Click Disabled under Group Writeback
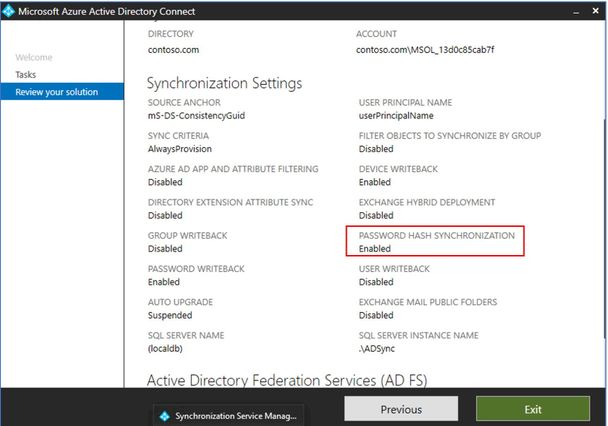The height and width of the screenshot is (426, 608). (x=165, y=249)
